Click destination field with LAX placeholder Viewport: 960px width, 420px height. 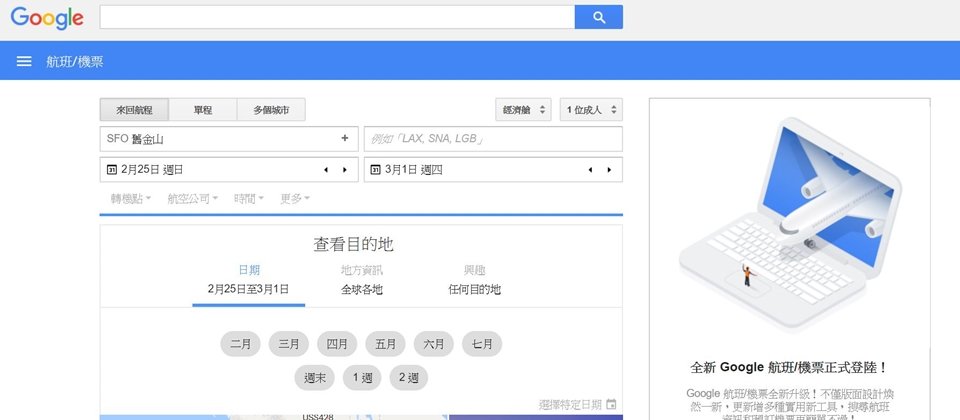click(493, 139)
